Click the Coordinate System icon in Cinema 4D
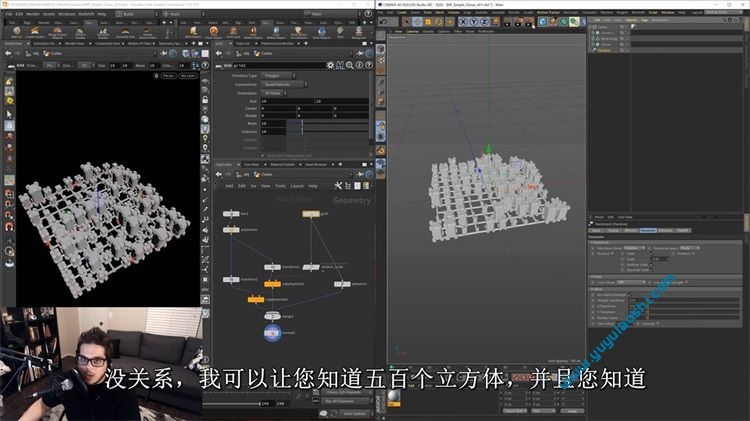750x421 pixels. point(496,22)
